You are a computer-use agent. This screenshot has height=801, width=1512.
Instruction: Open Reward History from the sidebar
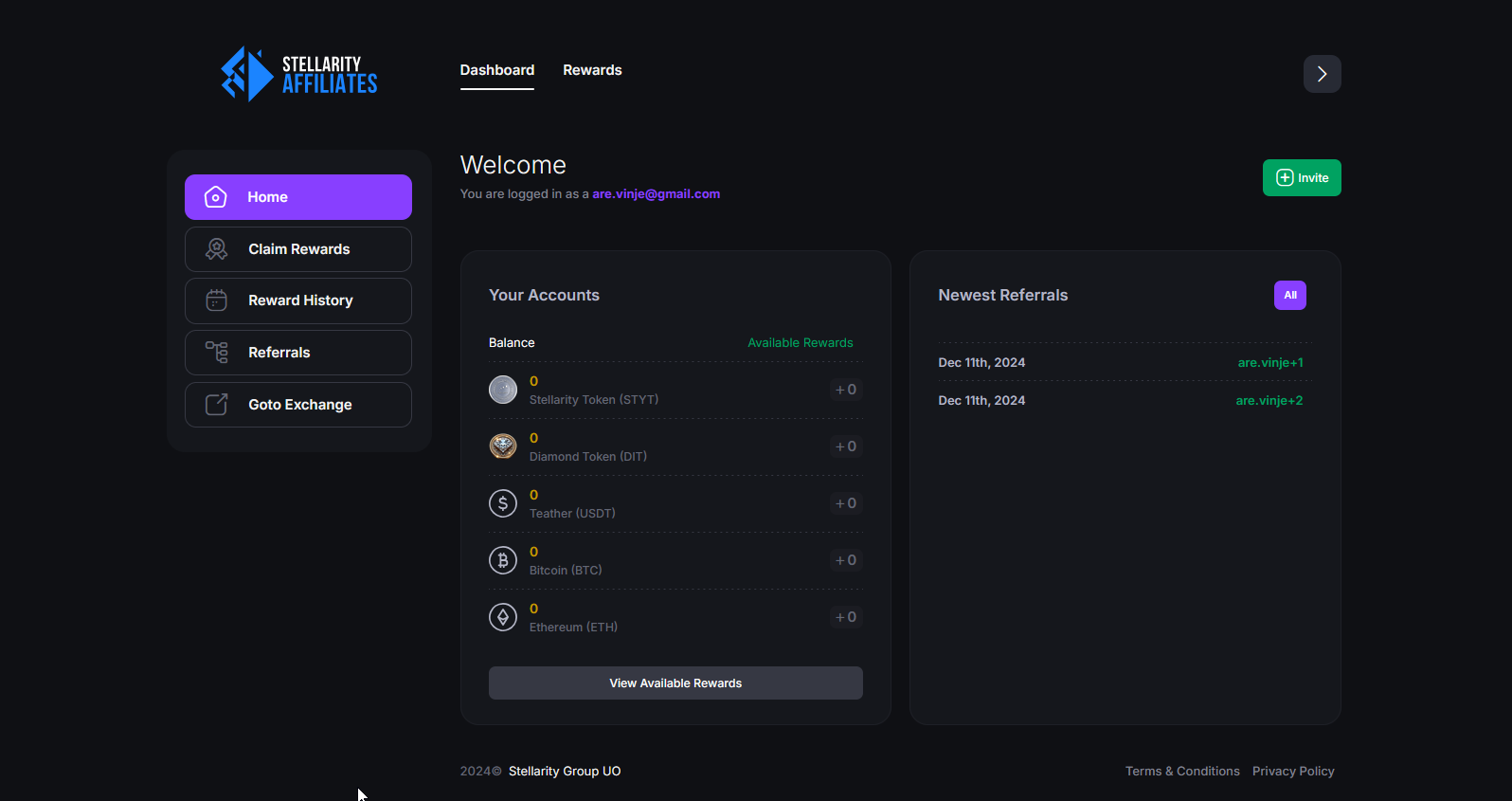click(298, 300)
